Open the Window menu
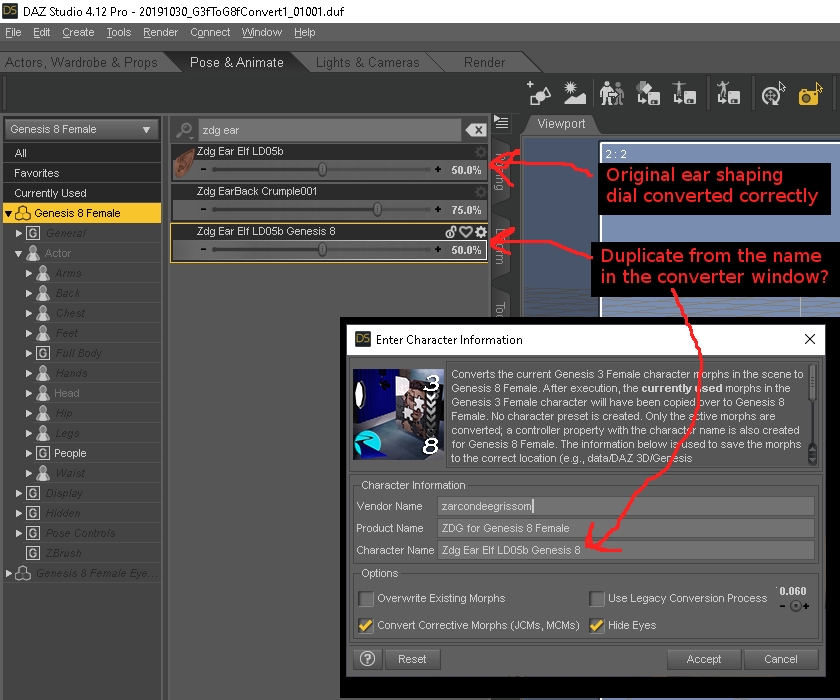The width and height of the screenshot is (840, 700). point(261,32)
